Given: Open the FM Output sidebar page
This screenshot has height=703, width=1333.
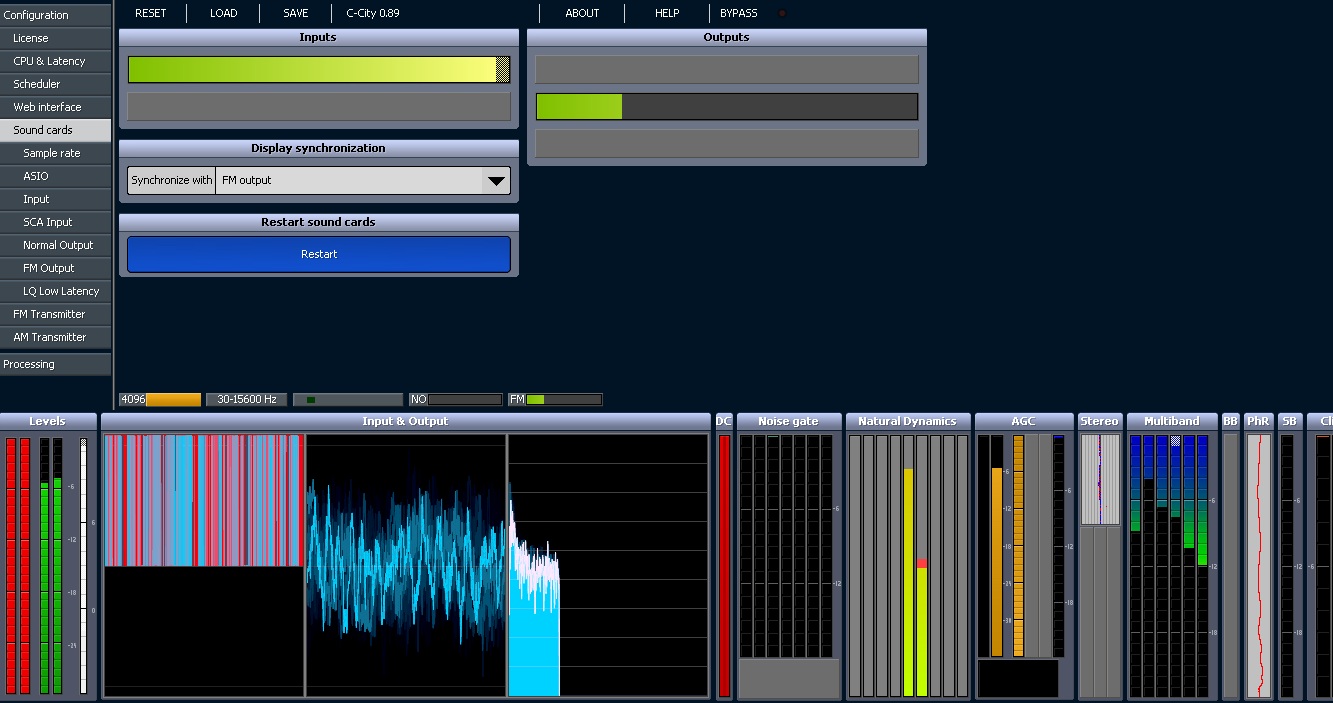Looking at the screenshot, I should [x=56, y=268].
